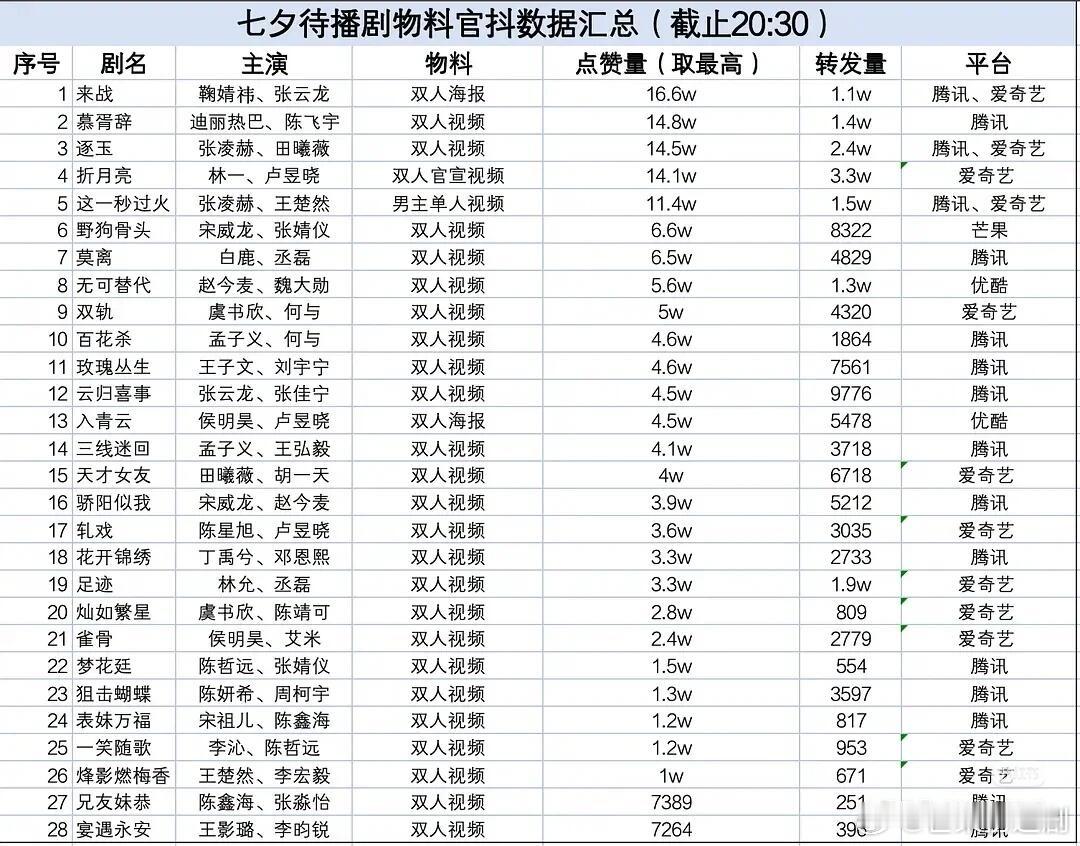The image size is (1080, 846).
Task: Select the drama name cell 骄阳似我
Action: coord(123,503)
